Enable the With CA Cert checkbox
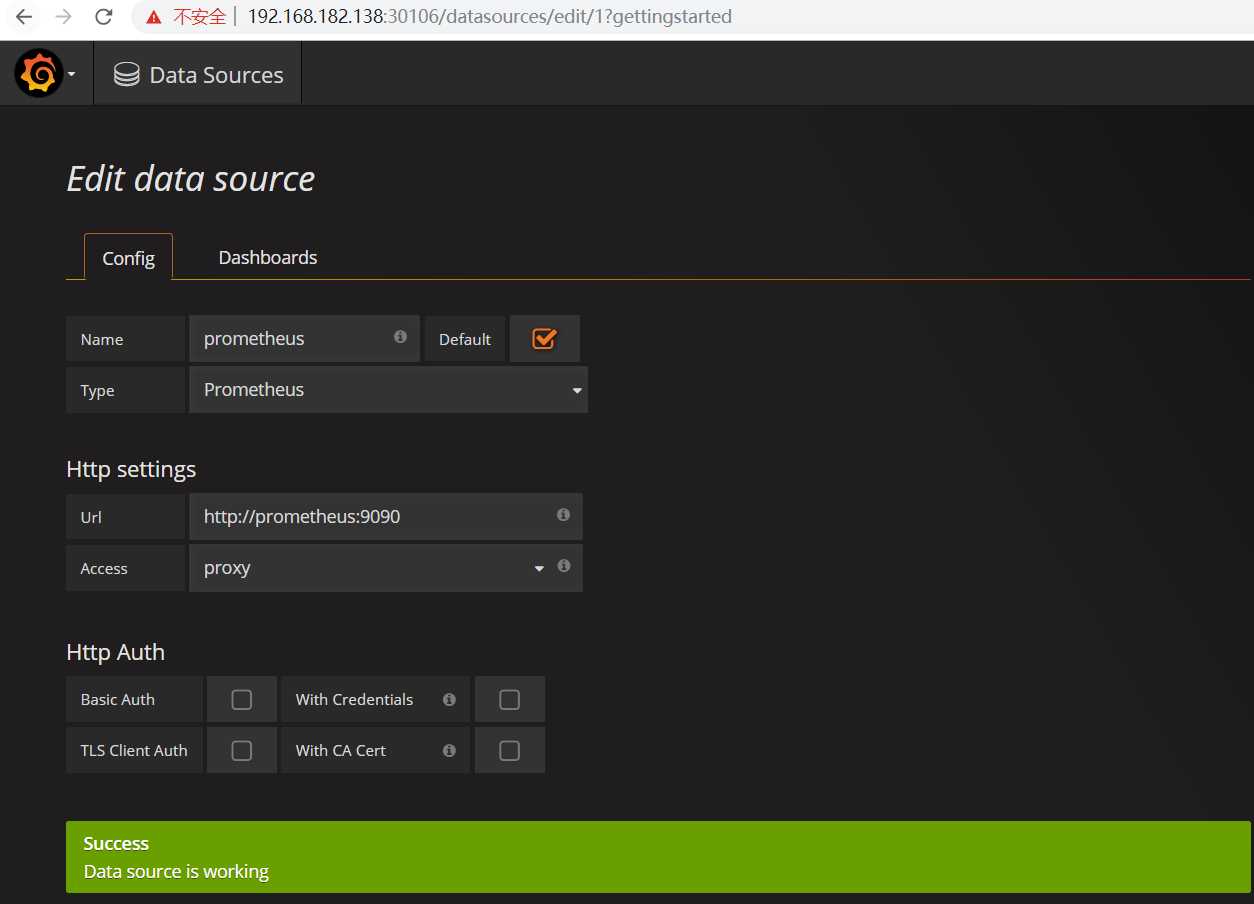The width and height of the screenshot is (1254, 904). click(509, 750)
